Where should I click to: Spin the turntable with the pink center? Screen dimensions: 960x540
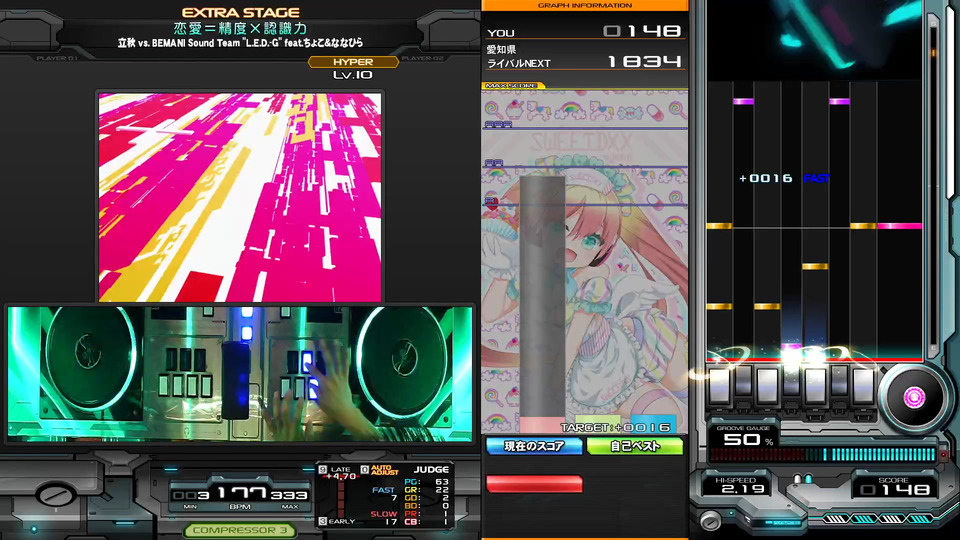point(913,397)
